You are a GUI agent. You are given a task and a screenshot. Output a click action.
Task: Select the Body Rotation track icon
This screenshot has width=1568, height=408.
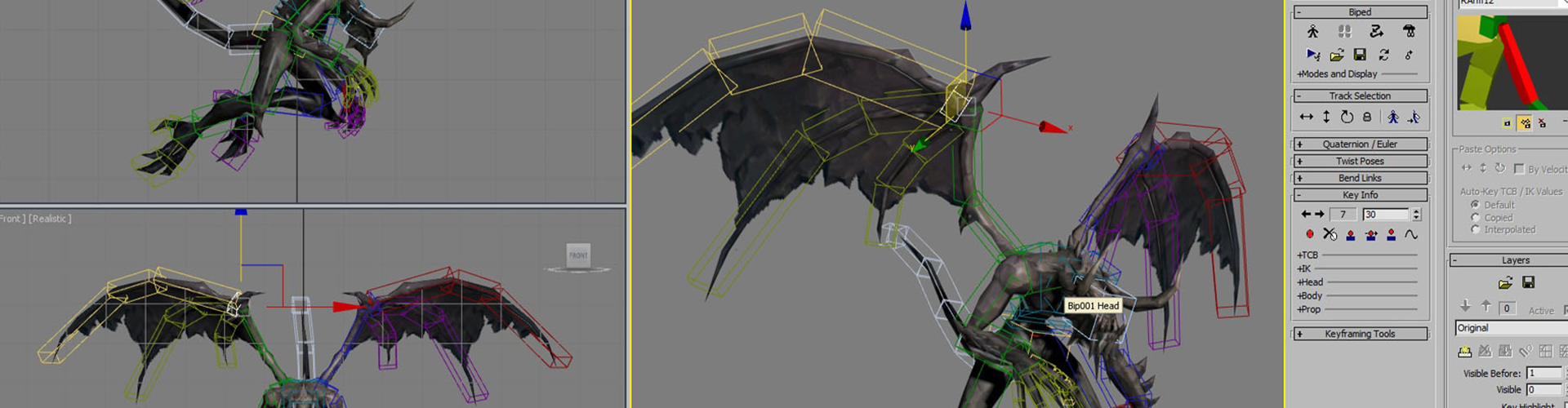[1347, 118]
